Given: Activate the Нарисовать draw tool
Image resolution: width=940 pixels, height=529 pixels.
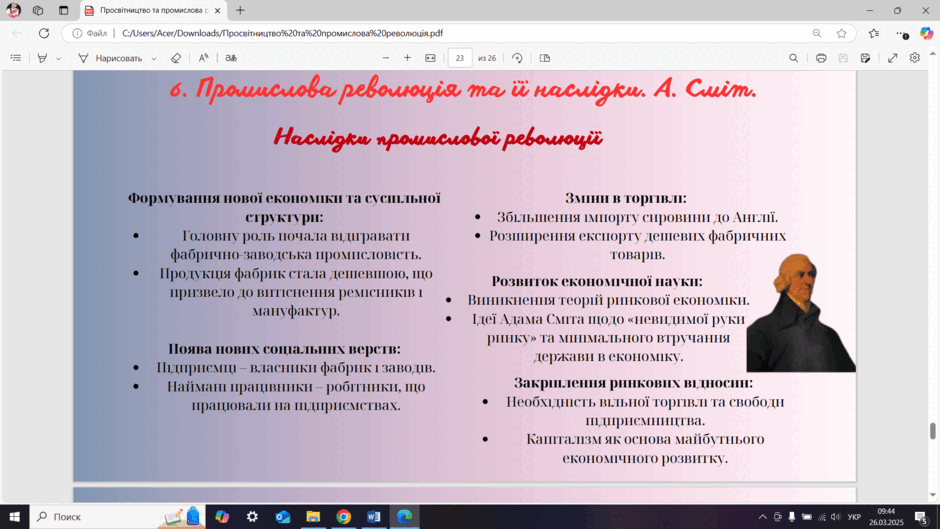Looking at the screenshot, I should pos(110,58).
